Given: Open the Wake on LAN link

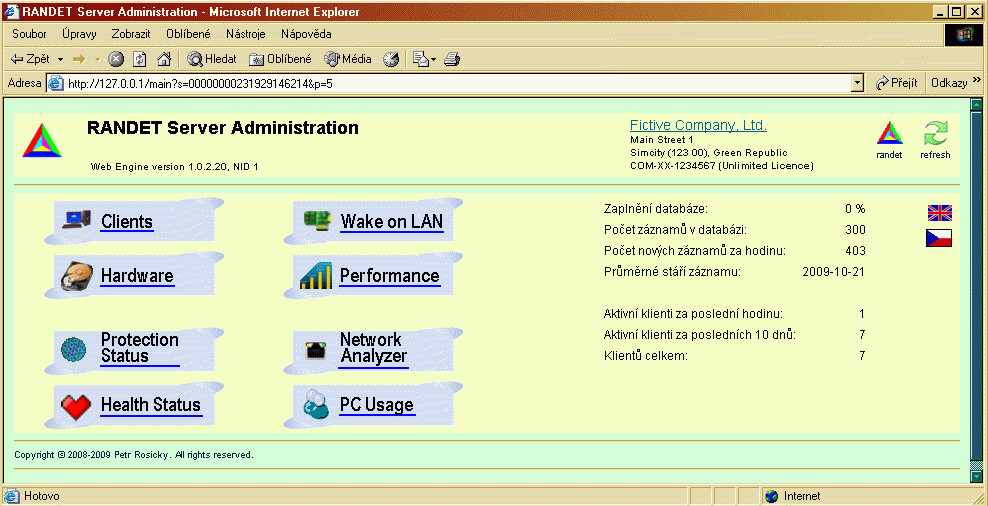Looking at the screenshot, I should coord(391,222).
